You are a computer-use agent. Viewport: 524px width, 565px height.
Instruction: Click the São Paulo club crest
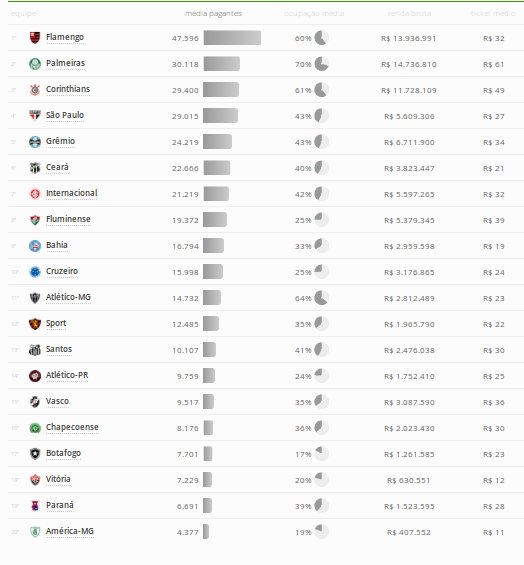pyautogui.click(x=35, y=116)
